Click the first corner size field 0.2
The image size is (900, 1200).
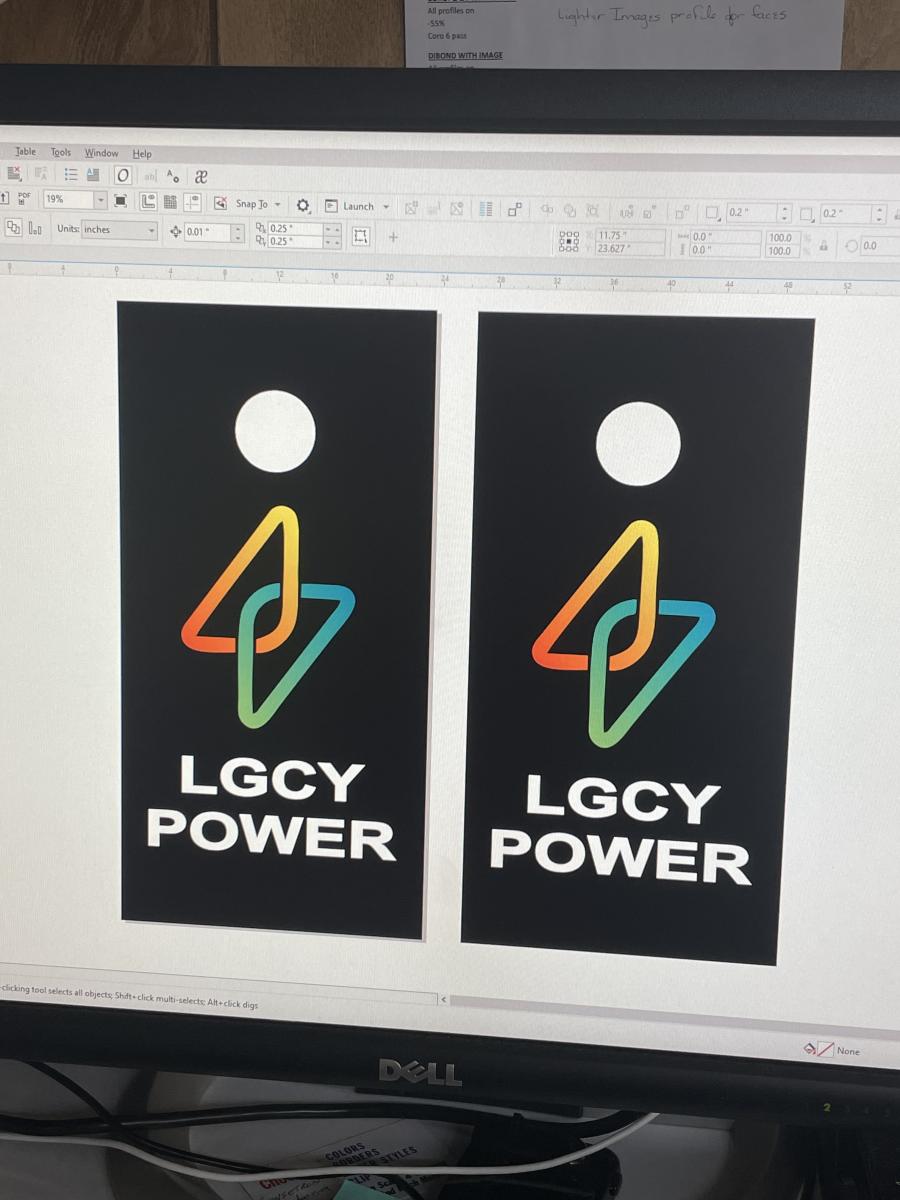(x=752, y=213)
